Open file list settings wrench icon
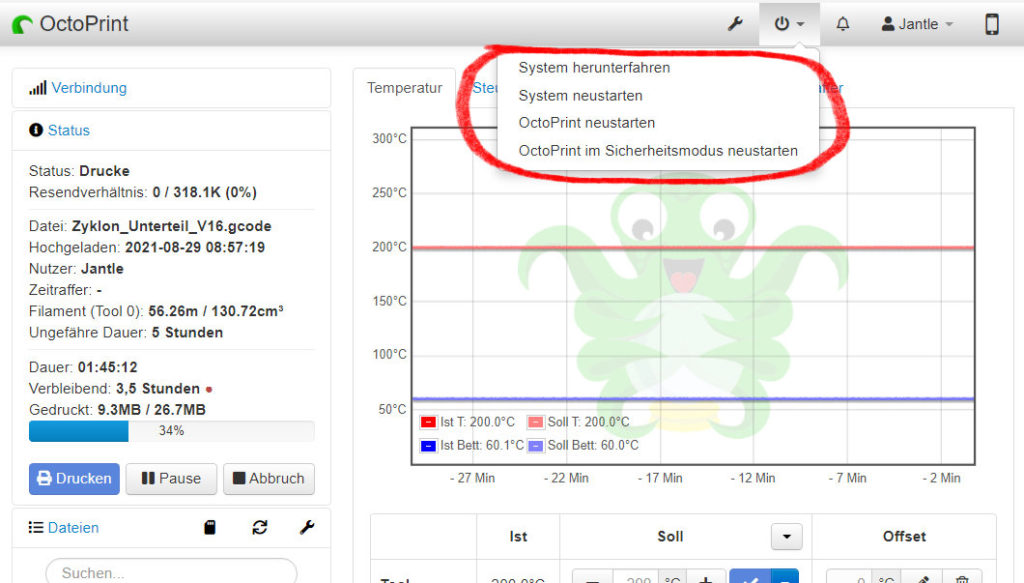 (x=307, y=527)
